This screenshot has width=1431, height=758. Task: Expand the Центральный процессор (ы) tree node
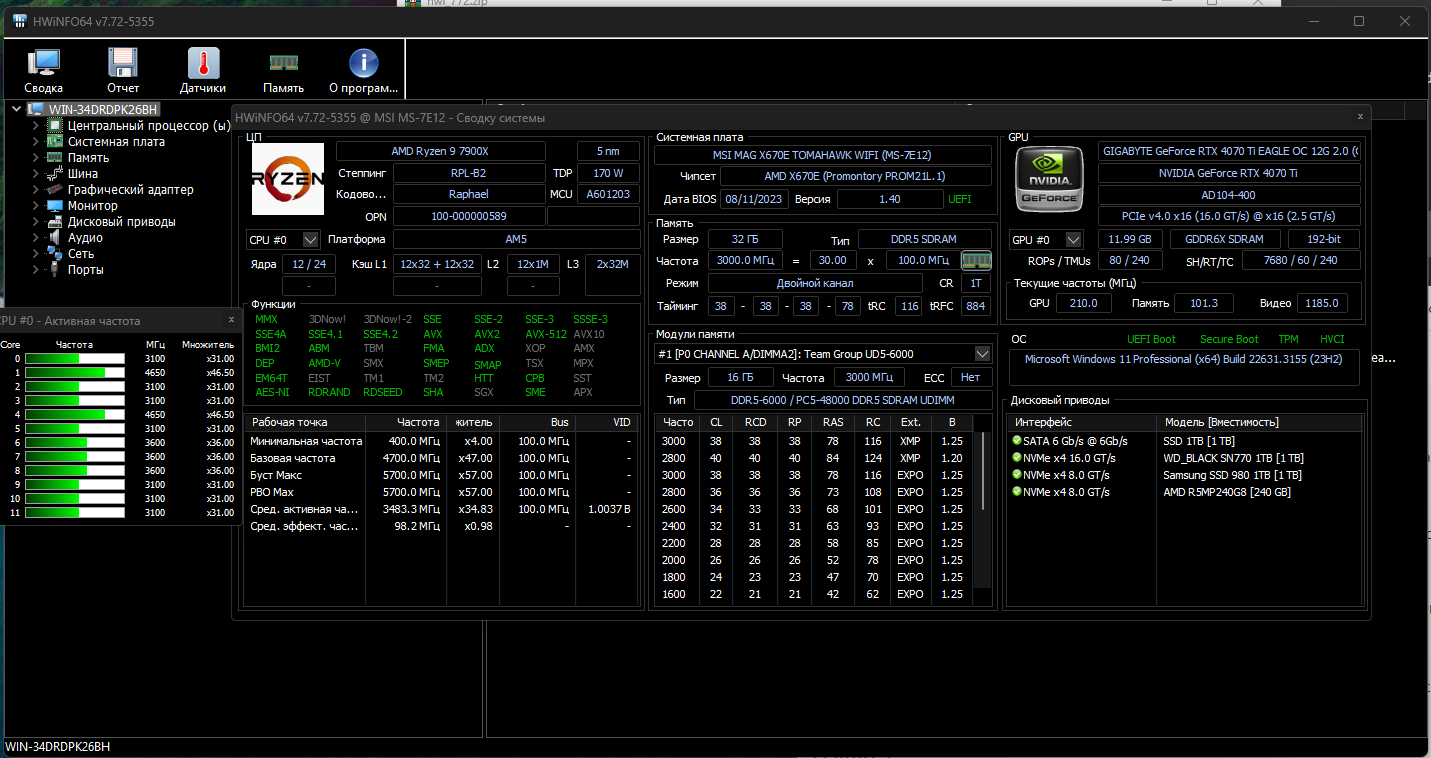pos(36,125)
